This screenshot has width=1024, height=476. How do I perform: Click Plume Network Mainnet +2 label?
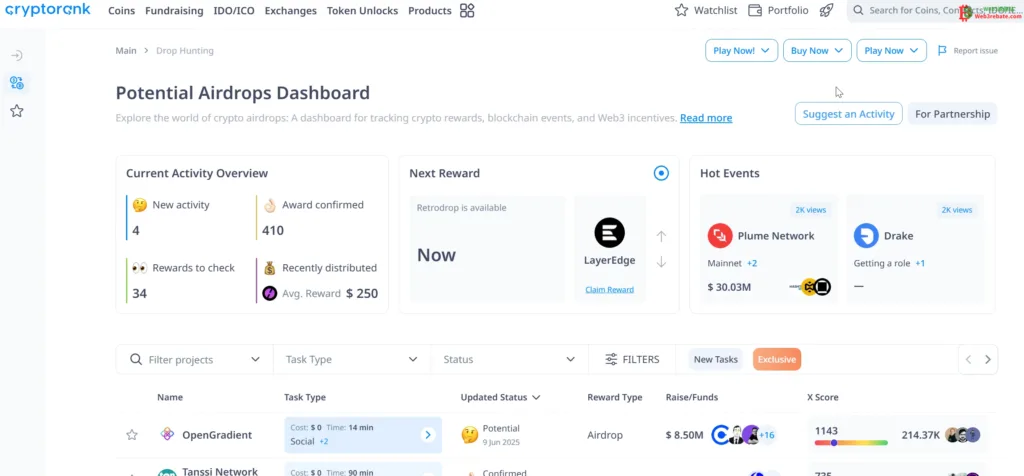coord(732,263)
